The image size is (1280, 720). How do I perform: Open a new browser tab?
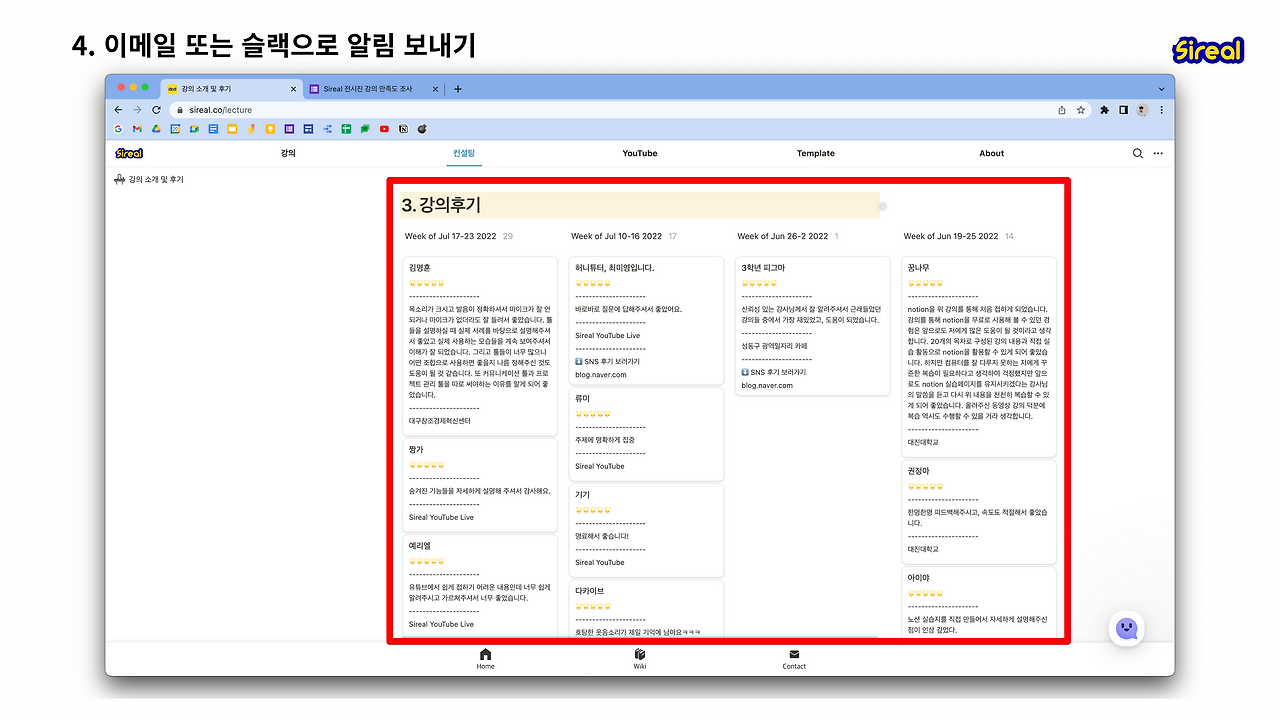coord(458,89)
